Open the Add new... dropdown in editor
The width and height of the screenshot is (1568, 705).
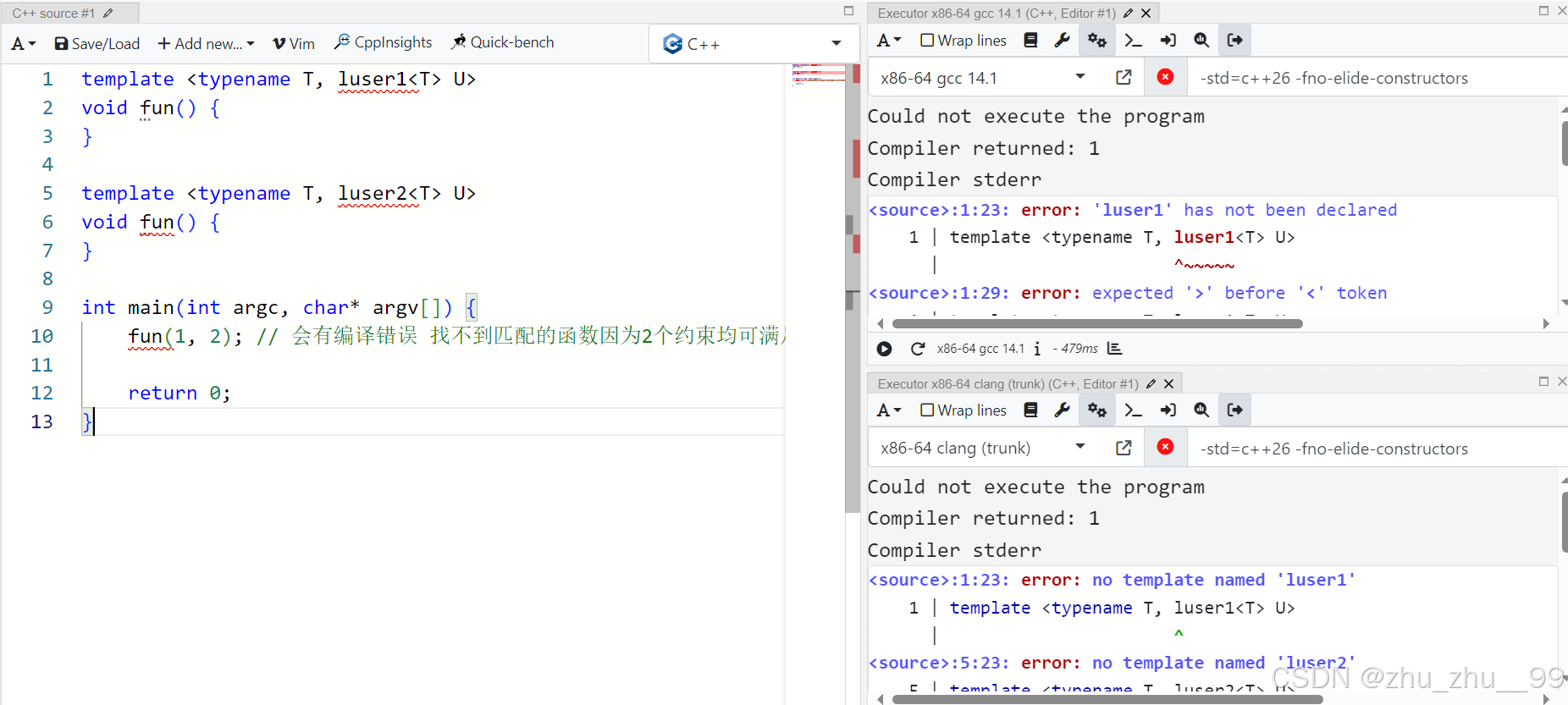click(206, 43)
